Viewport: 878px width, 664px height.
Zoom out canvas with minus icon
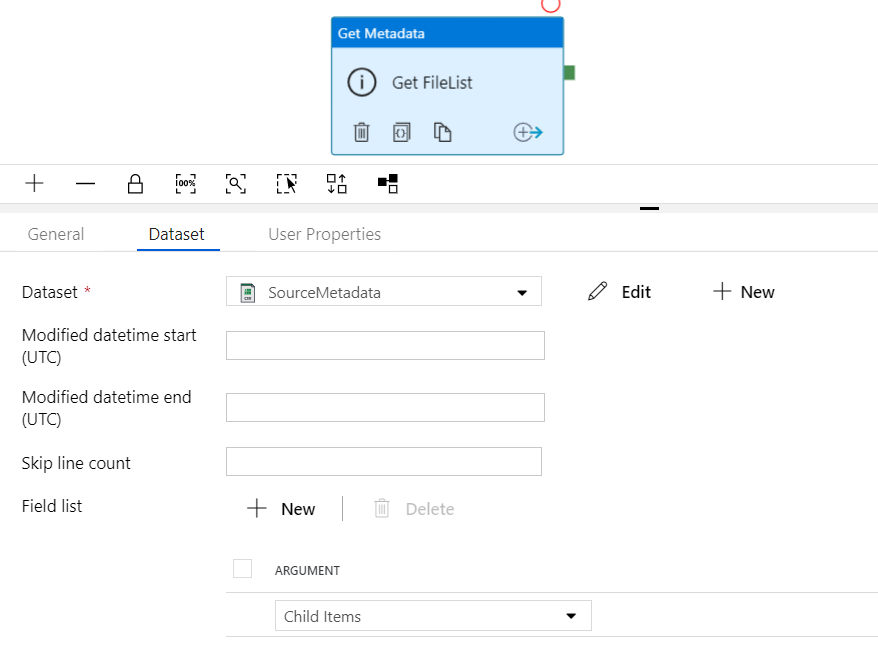click(85, 183)
